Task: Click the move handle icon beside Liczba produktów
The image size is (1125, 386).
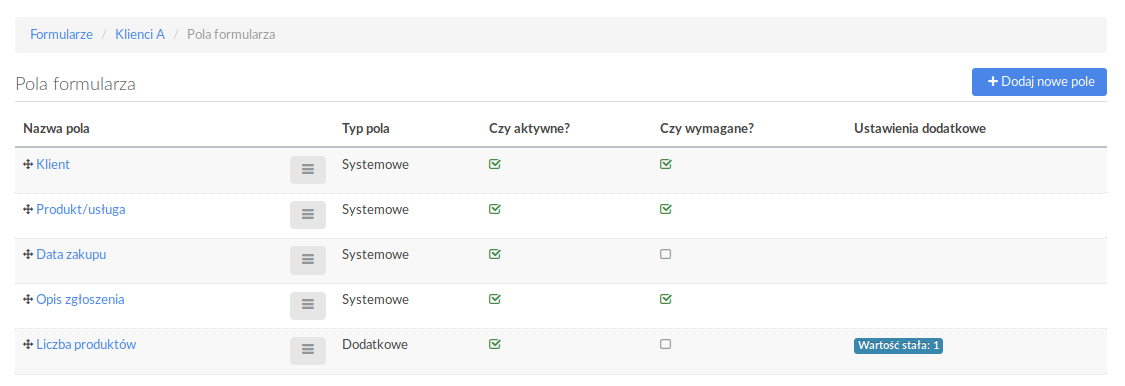Action: (29, 344)
